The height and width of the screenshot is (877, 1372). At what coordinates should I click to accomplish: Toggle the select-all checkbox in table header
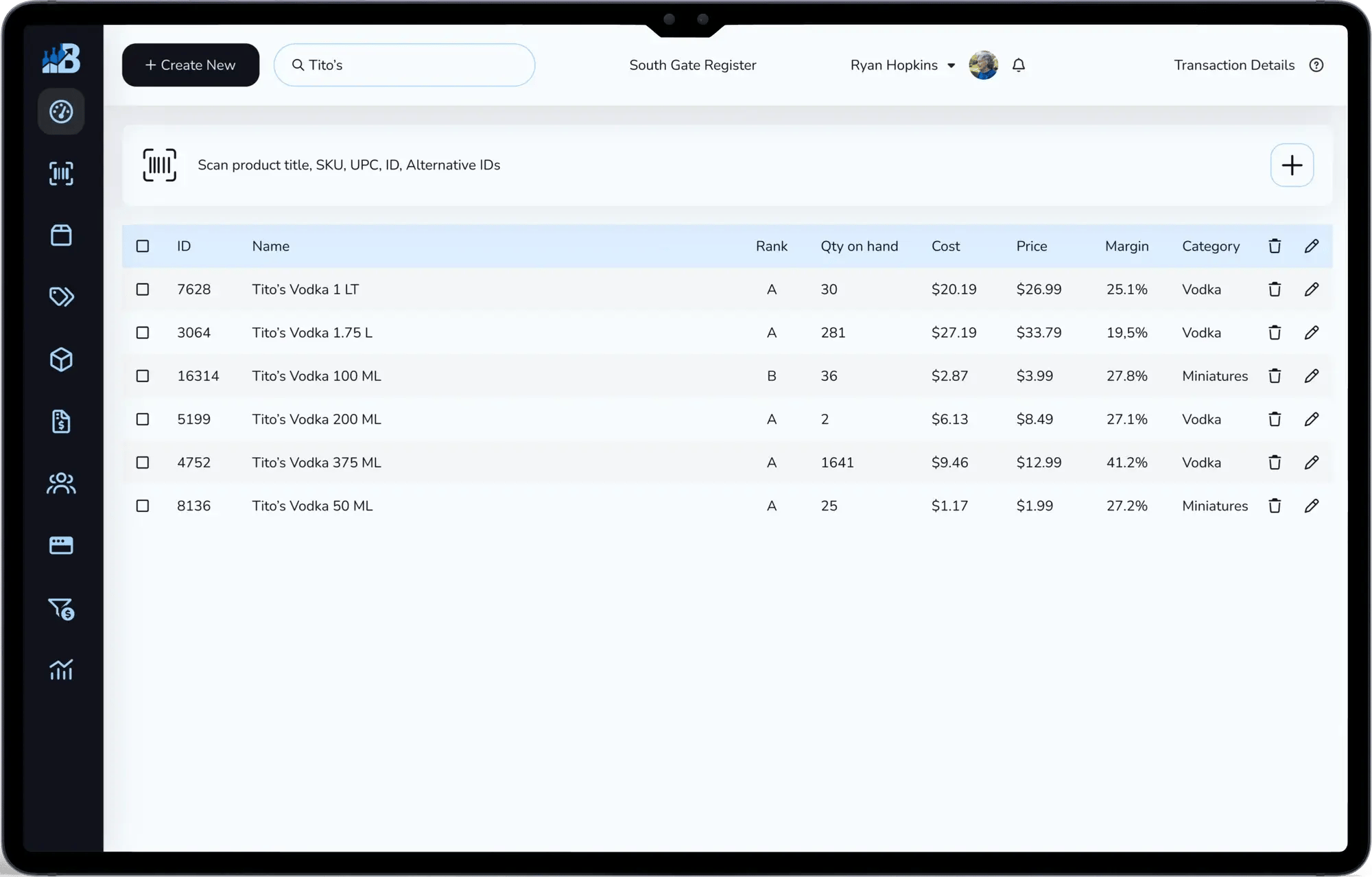pos(142,246)
